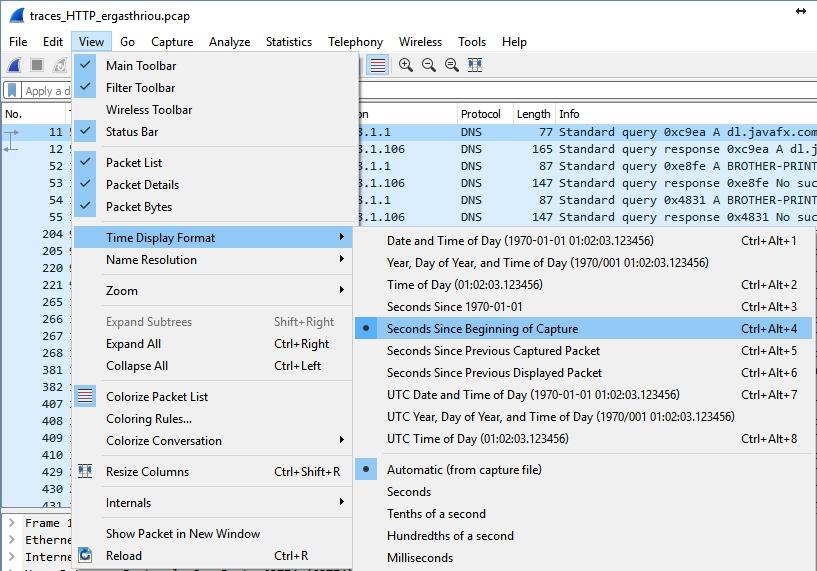Click the zoom out magnifier icon

[x=429, y=65]
